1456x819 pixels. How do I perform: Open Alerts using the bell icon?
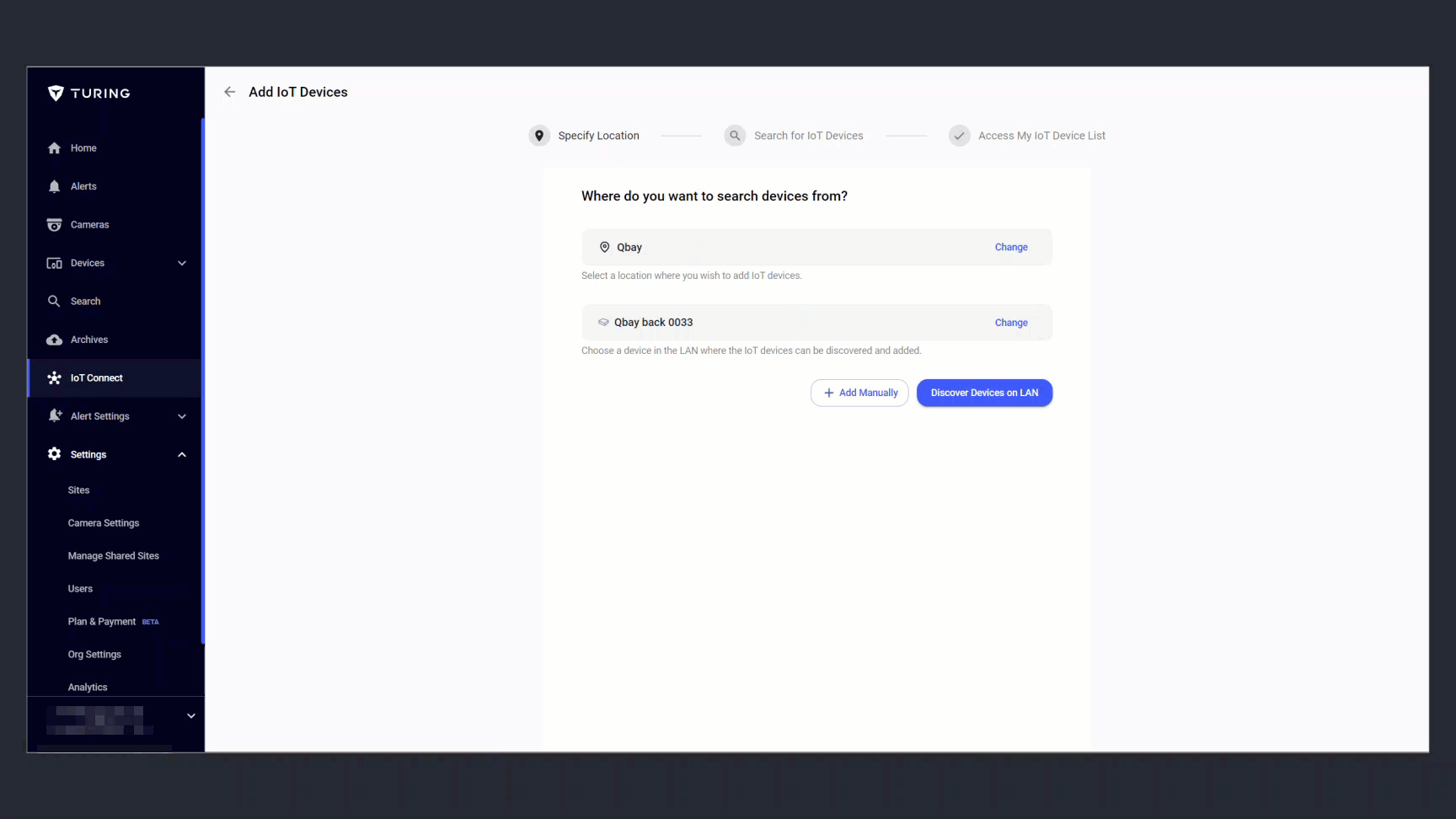pos(55,186)
